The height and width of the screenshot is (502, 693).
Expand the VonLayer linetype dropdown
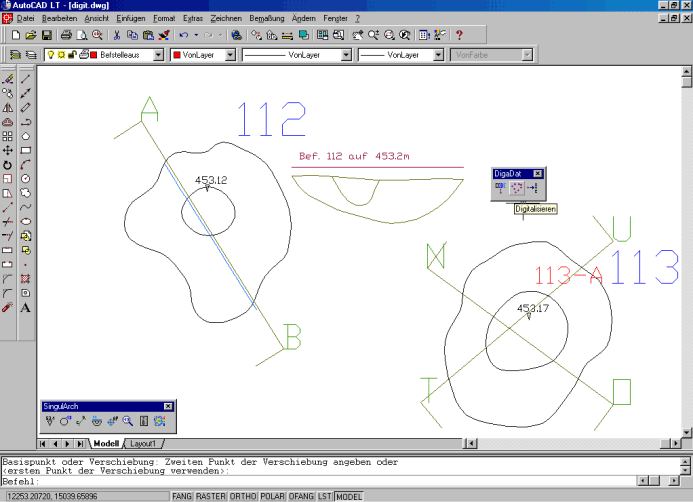(x=345, y=56)
